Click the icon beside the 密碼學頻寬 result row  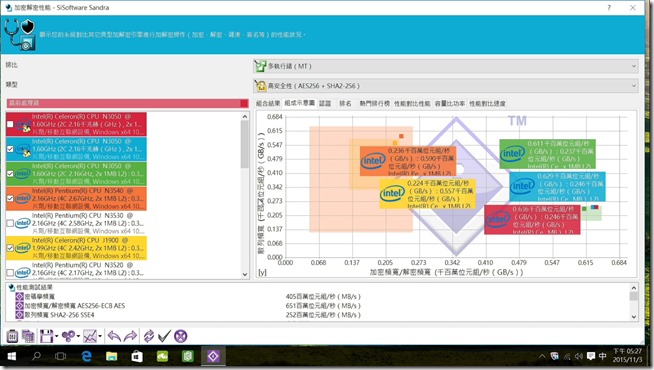point(19,297)
